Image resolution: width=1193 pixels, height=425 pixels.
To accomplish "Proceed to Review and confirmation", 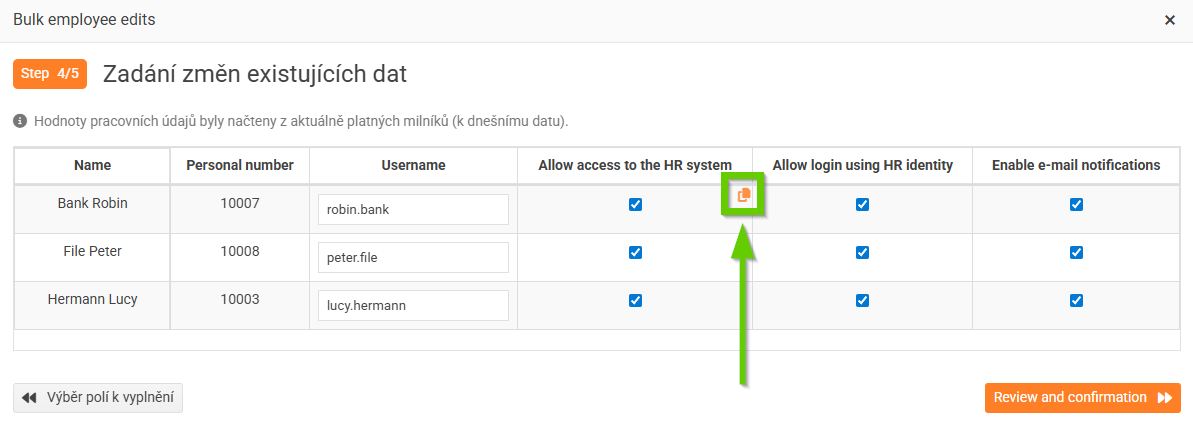I will (1082, 398).
